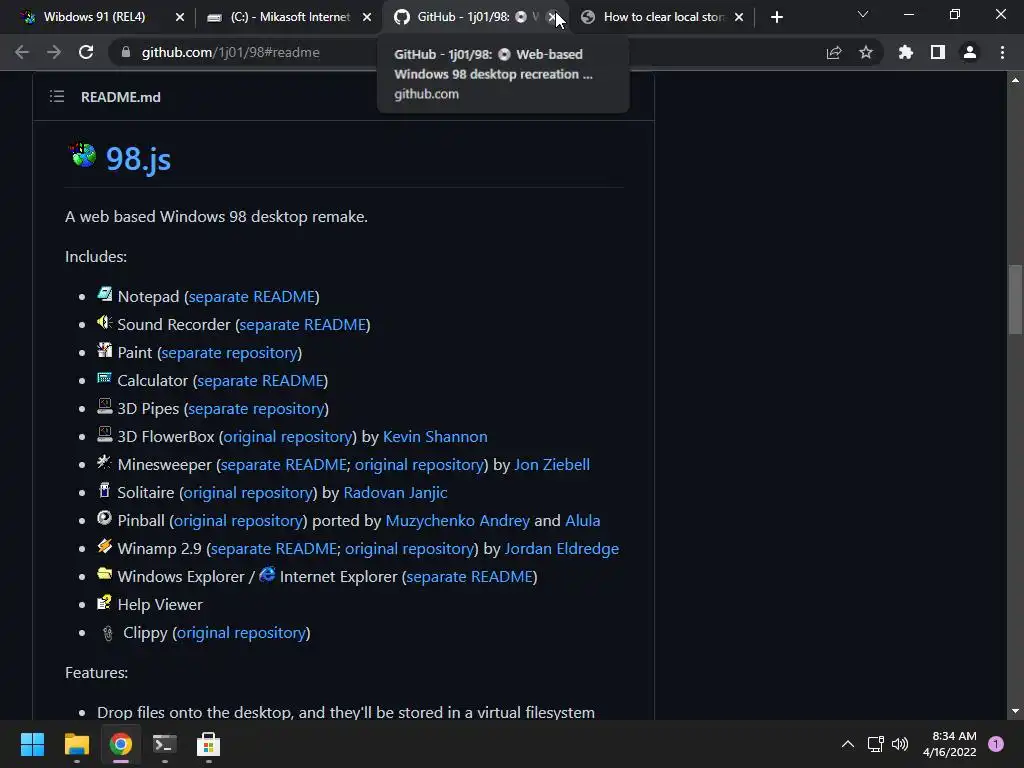Open the Muzychenko Andrey link

click(458, 520)
